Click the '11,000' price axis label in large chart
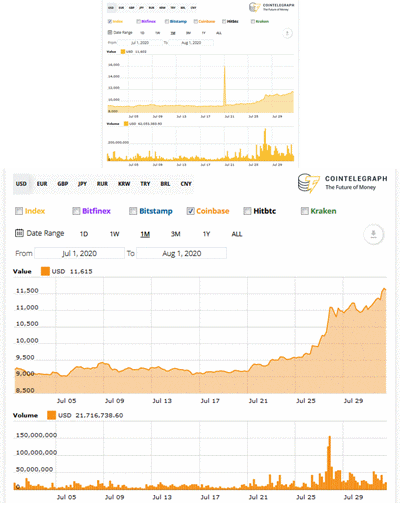The width and height of the screenshot is (400, 505). pyautogui.click(x=27, y=307)
